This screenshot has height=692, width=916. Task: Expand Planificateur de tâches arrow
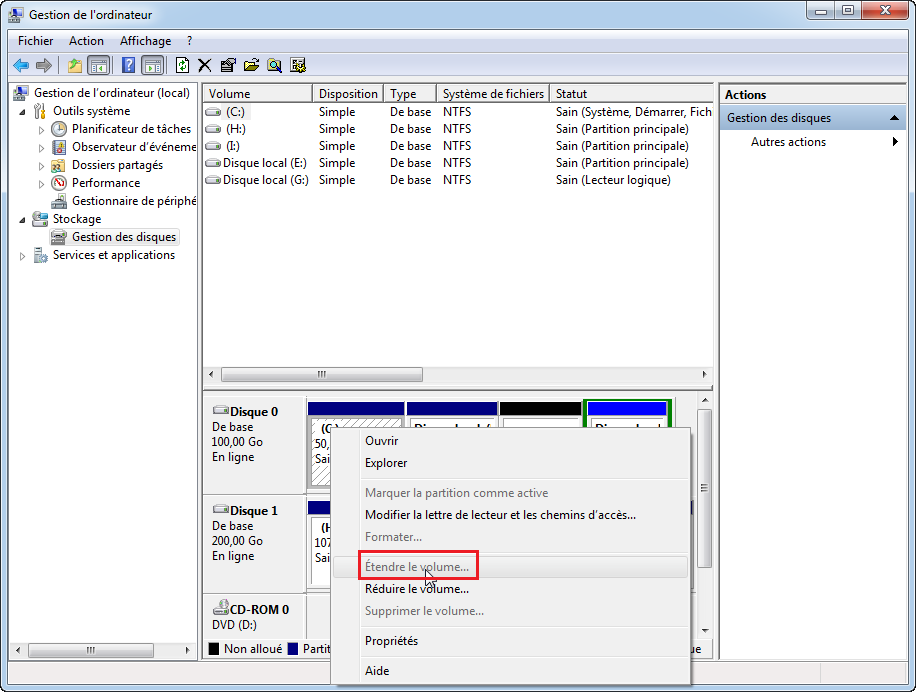41,130
